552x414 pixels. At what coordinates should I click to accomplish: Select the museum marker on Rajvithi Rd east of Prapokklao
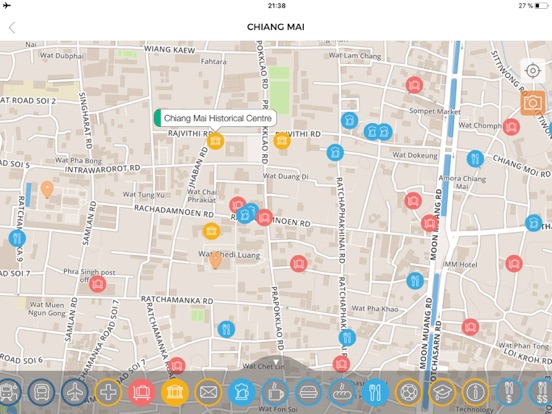282,141
